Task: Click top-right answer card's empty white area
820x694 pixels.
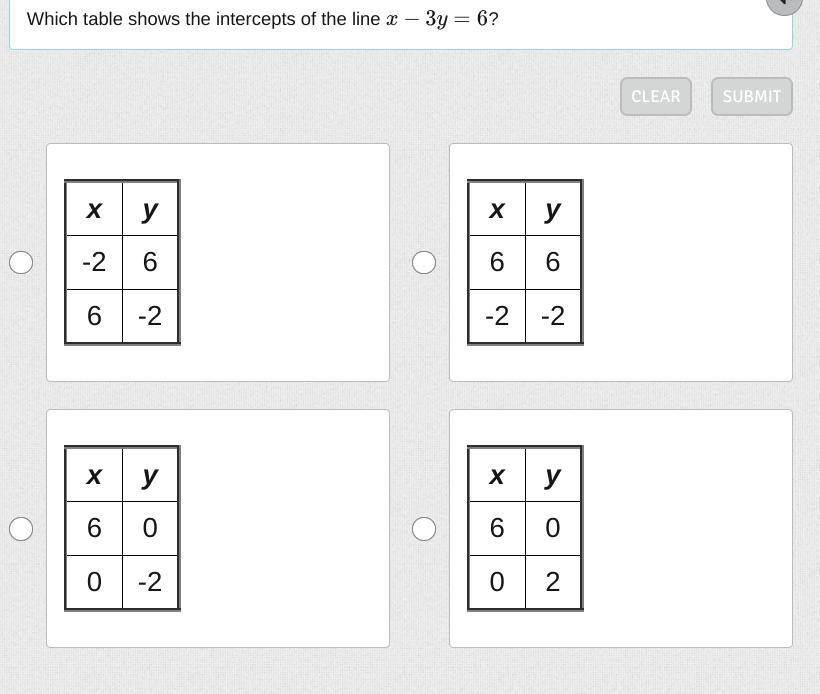Action: click(688, 262)
